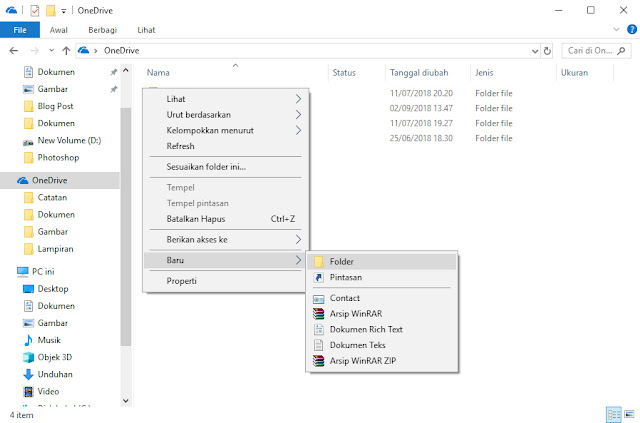
Task: Open Video under PC ini
Action: (x=48, y=392)
